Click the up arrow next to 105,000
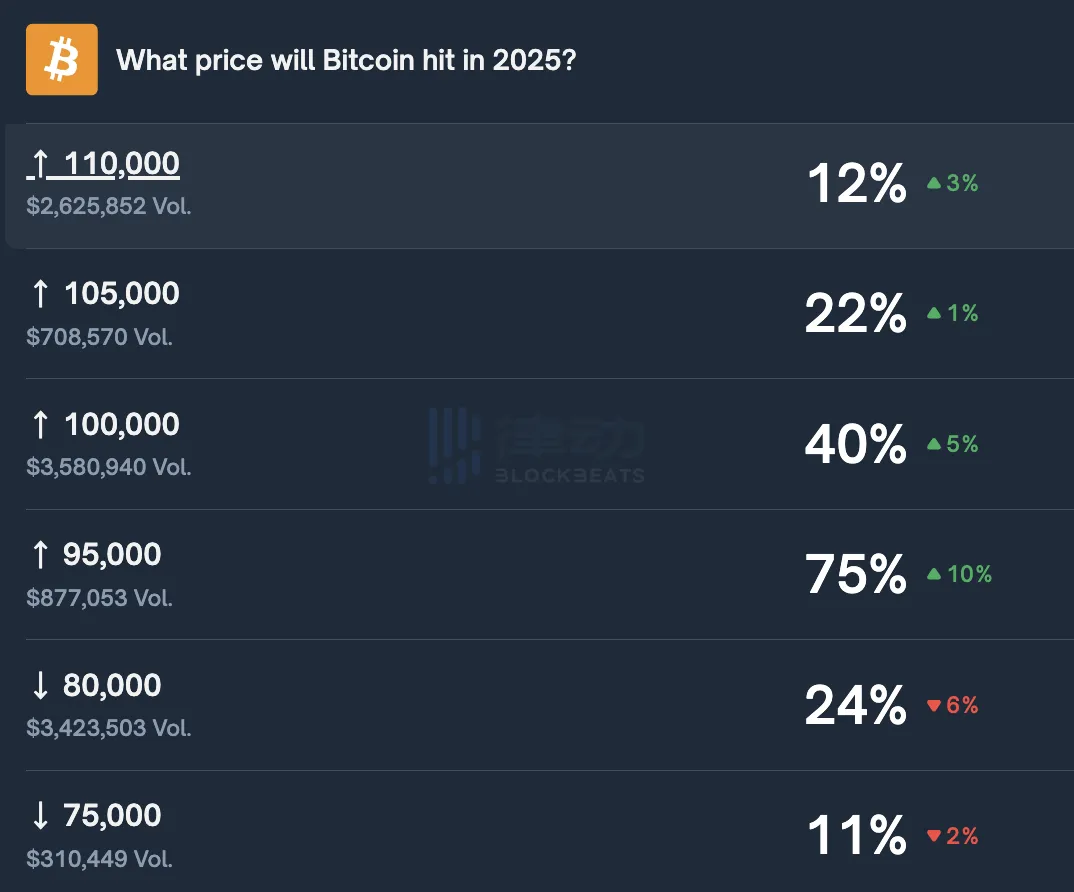The width and height of the screenshot is (1074, 892). (x=39, y=292)
